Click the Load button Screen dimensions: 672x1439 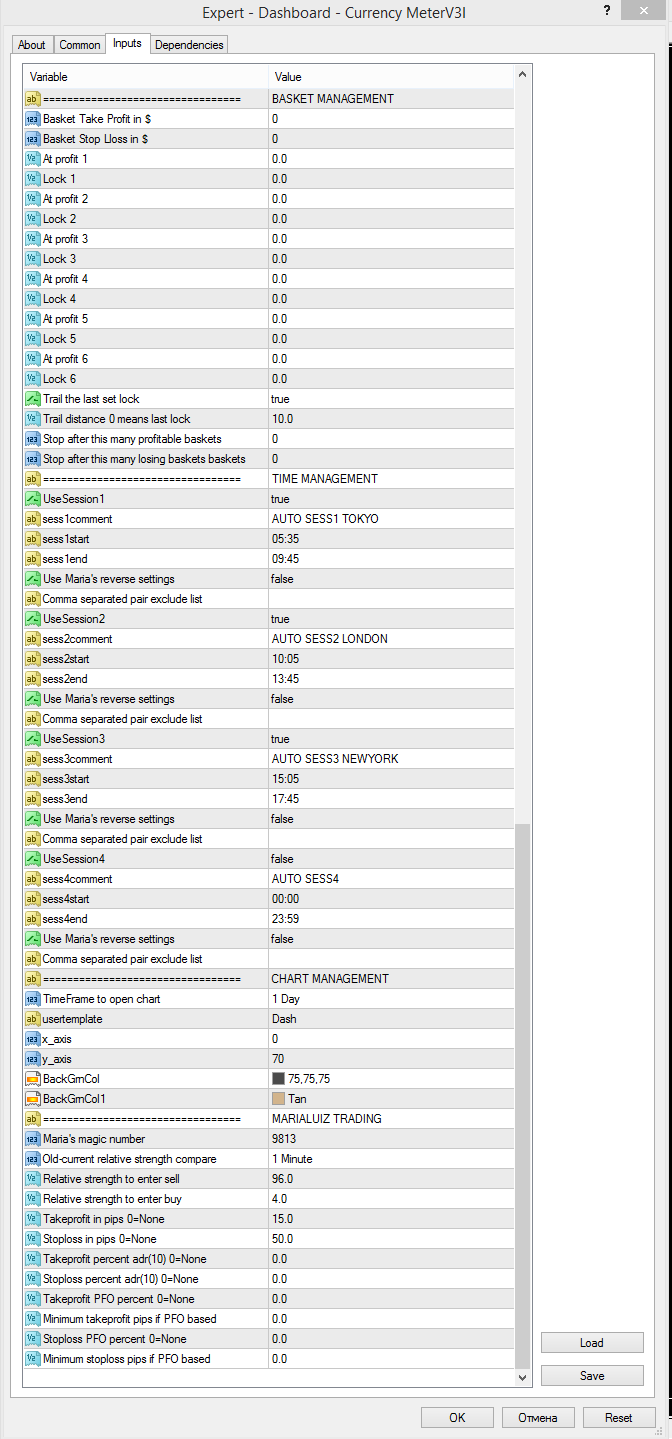pos(592,1343)
